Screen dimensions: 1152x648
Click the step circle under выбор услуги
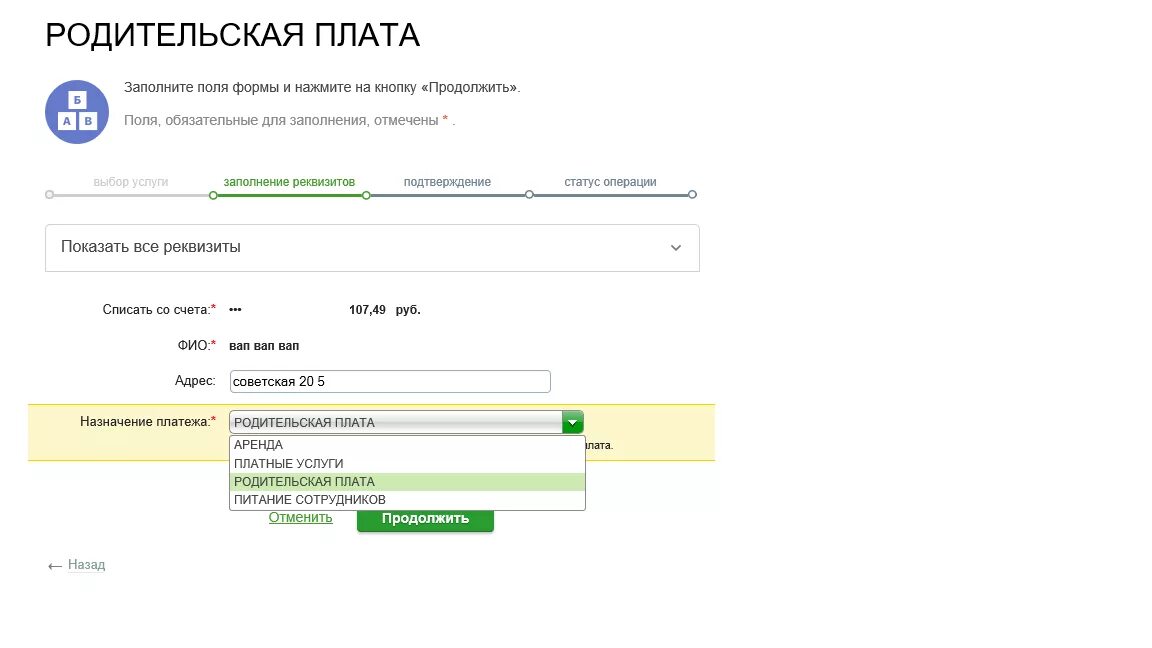(48, 196)
